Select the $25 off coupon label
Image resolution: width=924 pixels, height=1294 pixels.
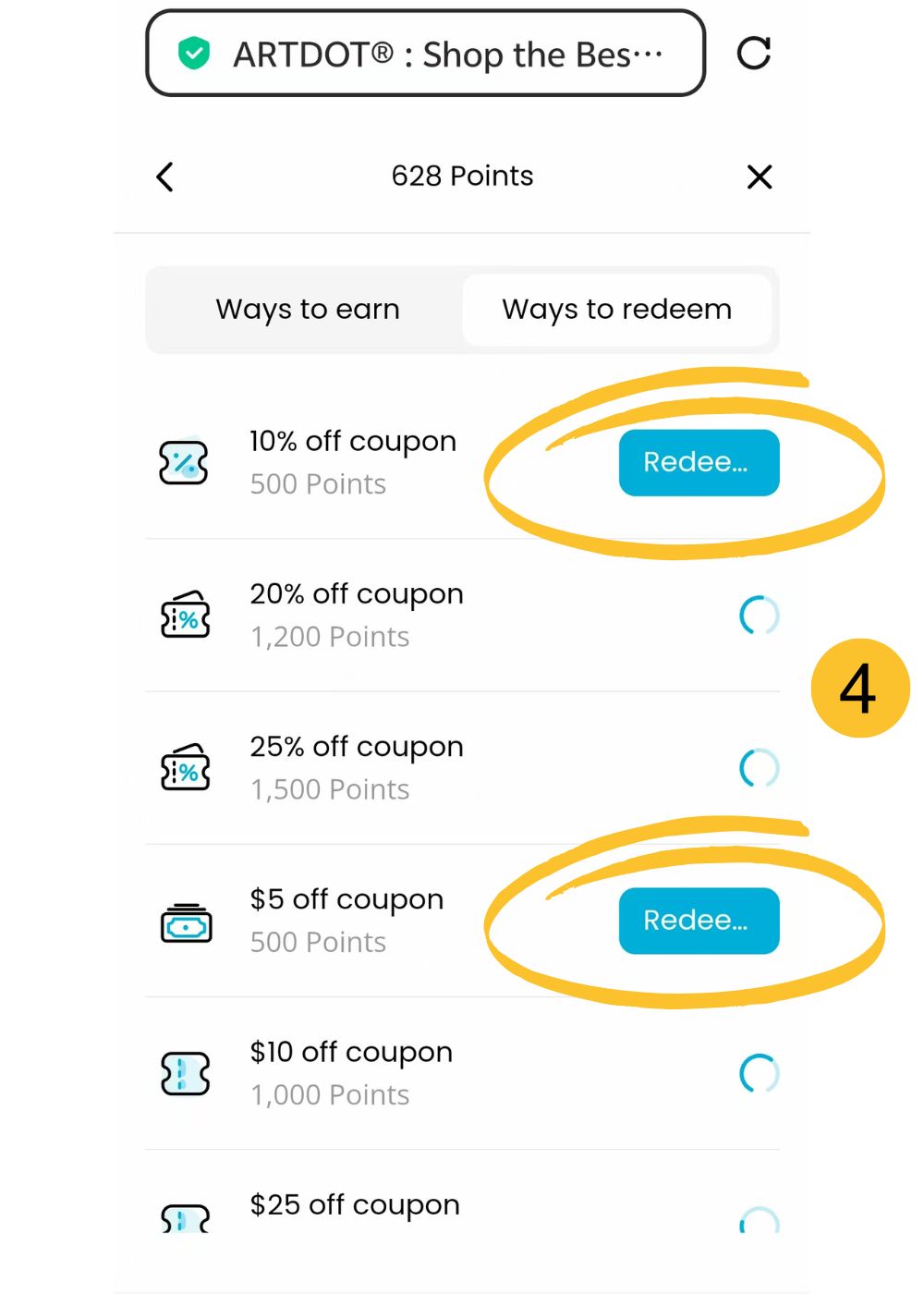[x=355, y=1205]
